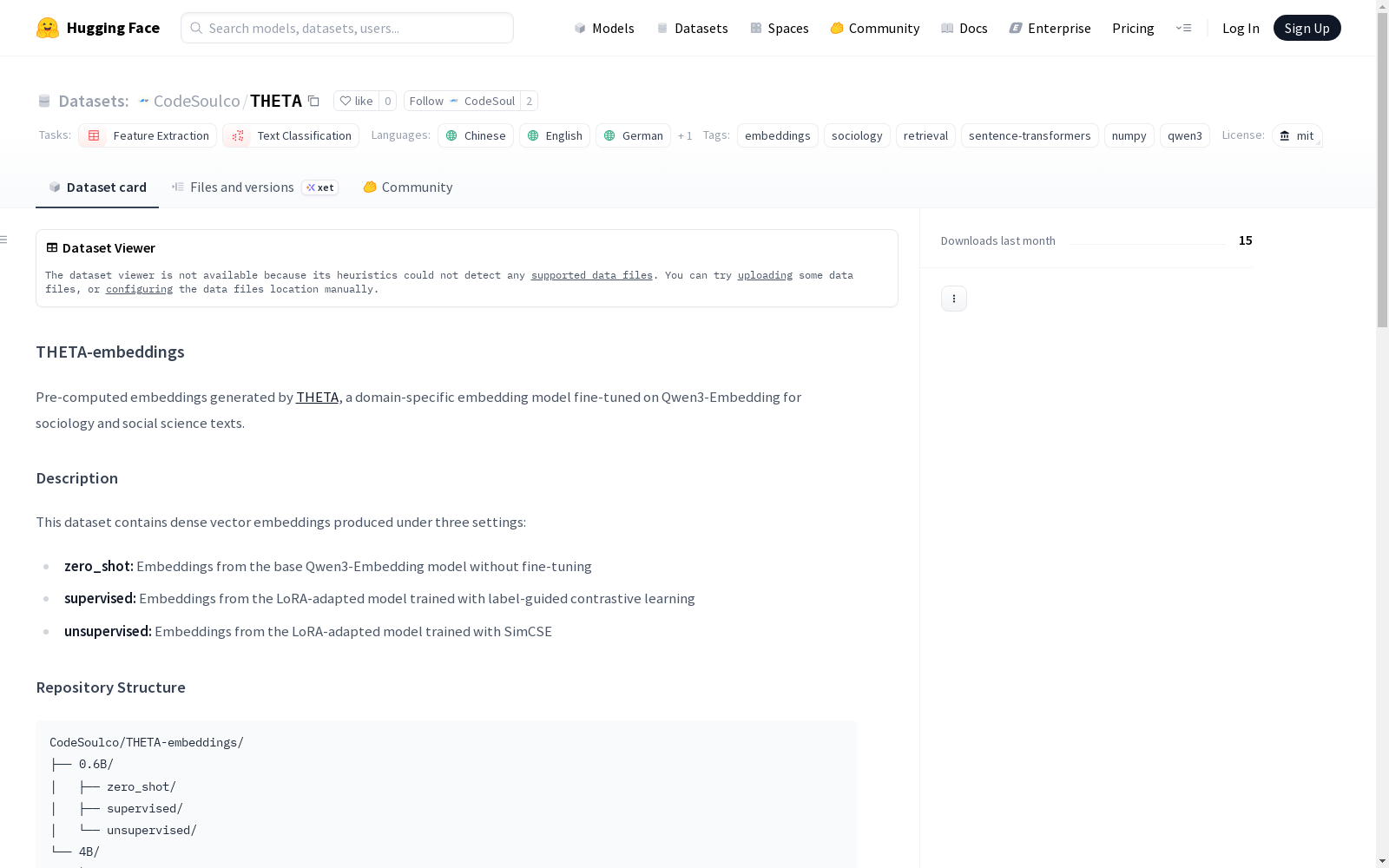Screen dimensions: 1389x868
Task: Click Log In
Action: point(1241,28)
